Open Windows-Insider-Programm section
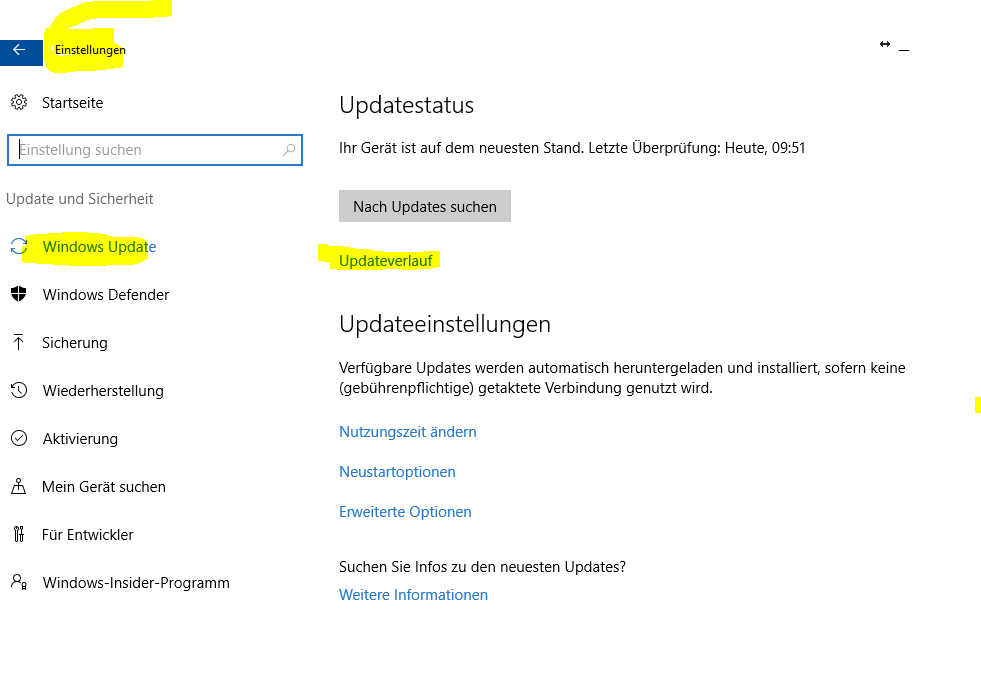The height and width of the screenshot is (697, 981). click(x=136, y=583)
